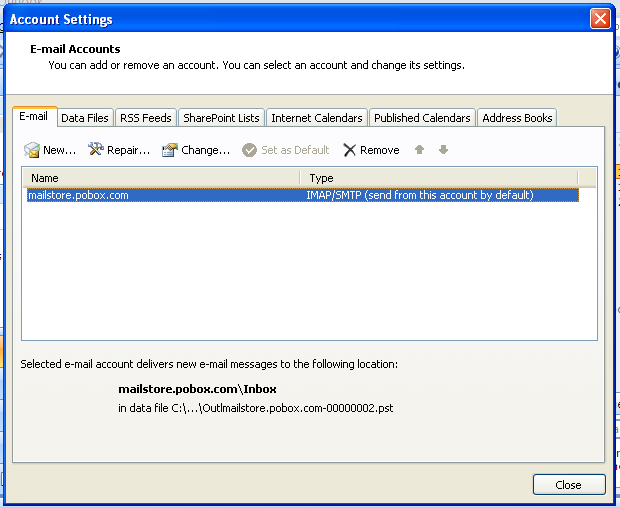Click the Repair tools icon
Viewport: 620px width, 508px height.
point(95,149)
